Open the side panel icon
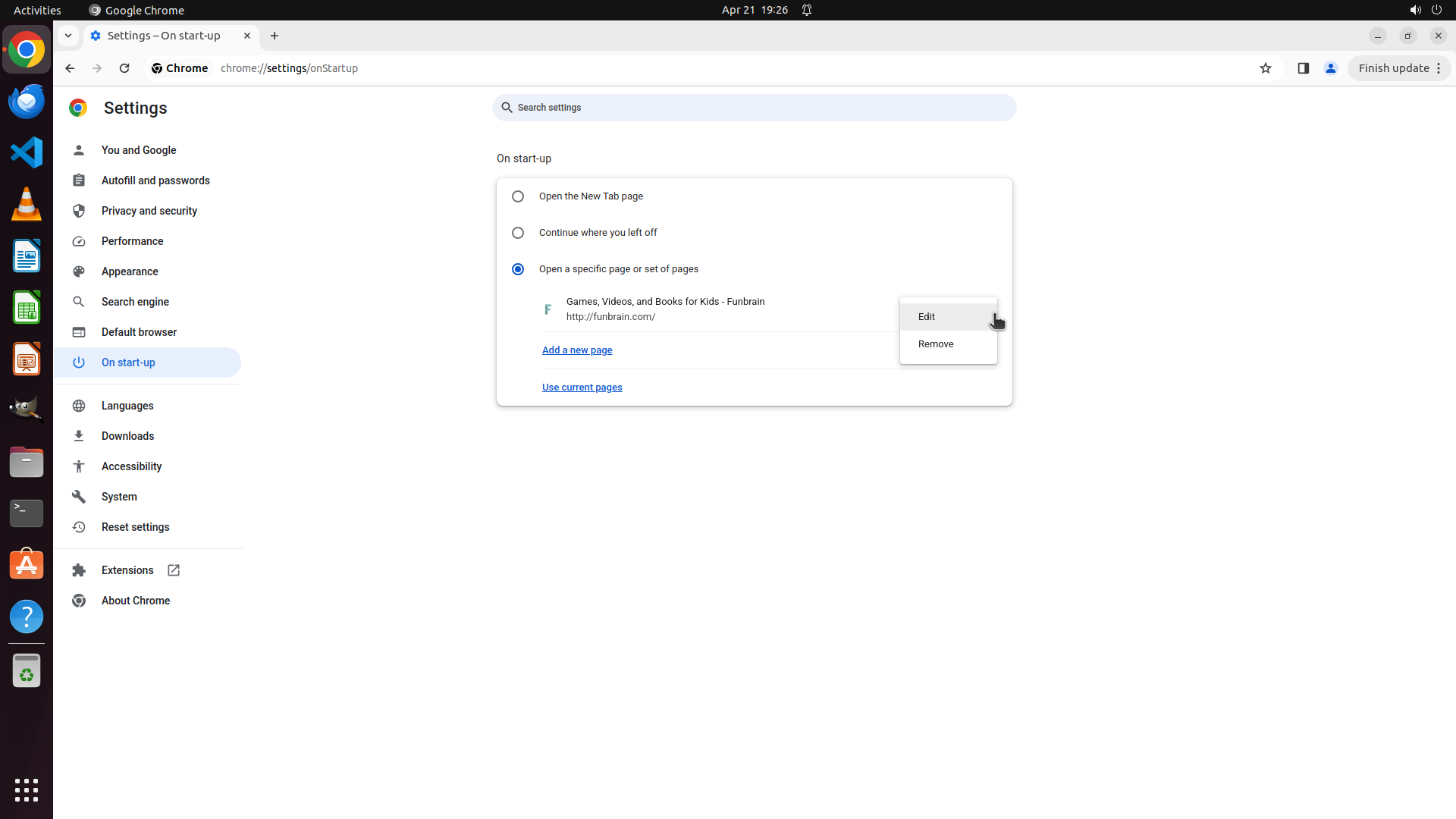Viewport: 1456px width, 819px height. point(1303,68)
